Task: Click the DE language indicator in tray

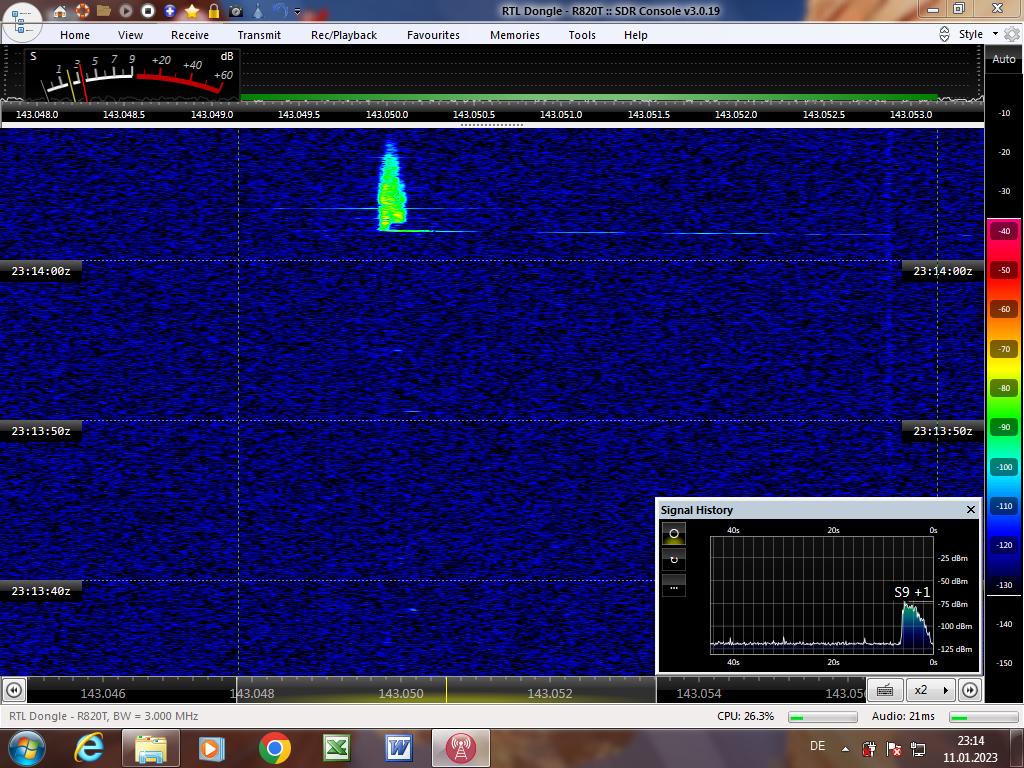Action: [817, 746]
